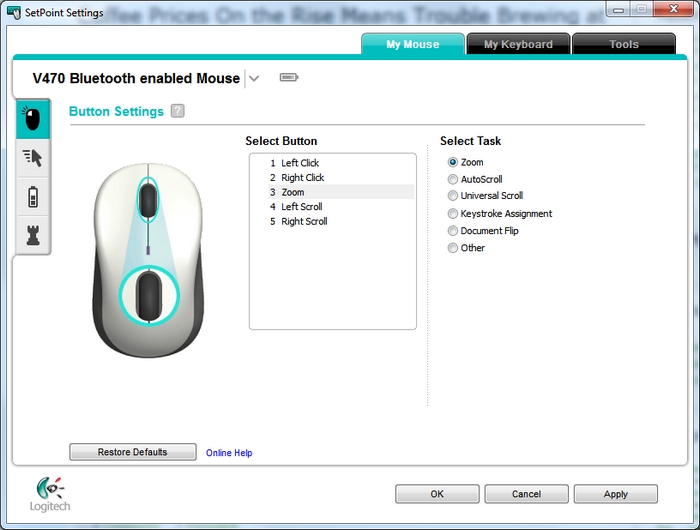Click the Button Settings help question mark
The height and width of the screenshot is (530, 700).
pyautogui.click(x=178, y=111)
